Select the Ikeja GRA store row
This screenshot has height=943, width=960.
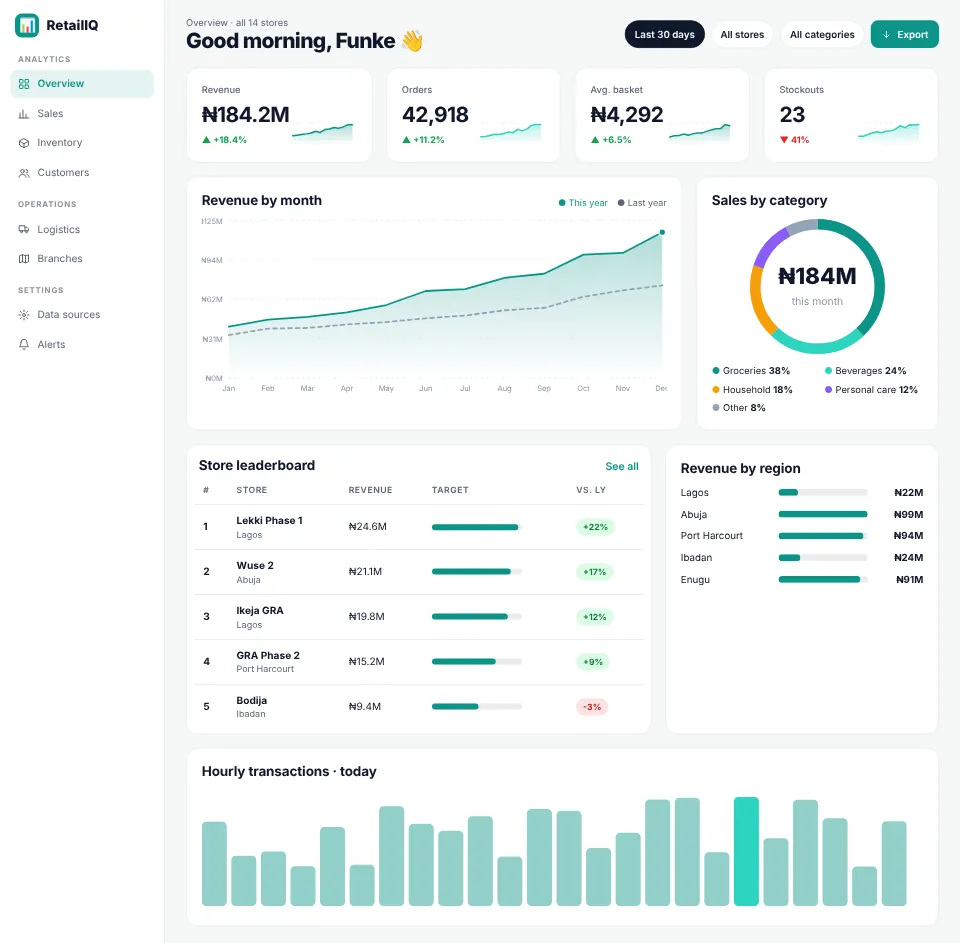point(419,617)
